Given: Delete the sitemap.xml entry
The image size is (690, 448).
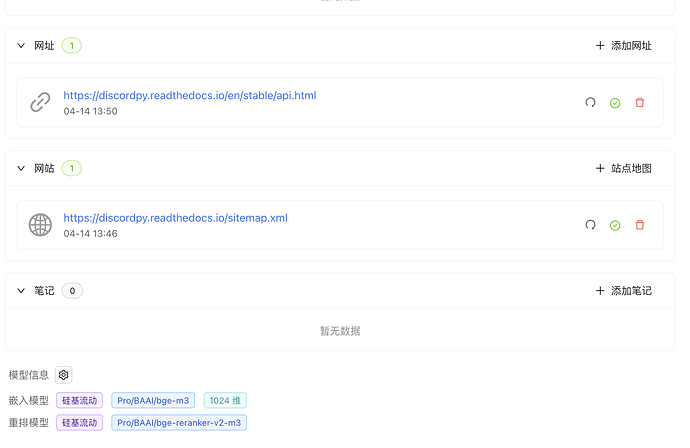Looking at the screenshot, I should [x=639, y=225].
